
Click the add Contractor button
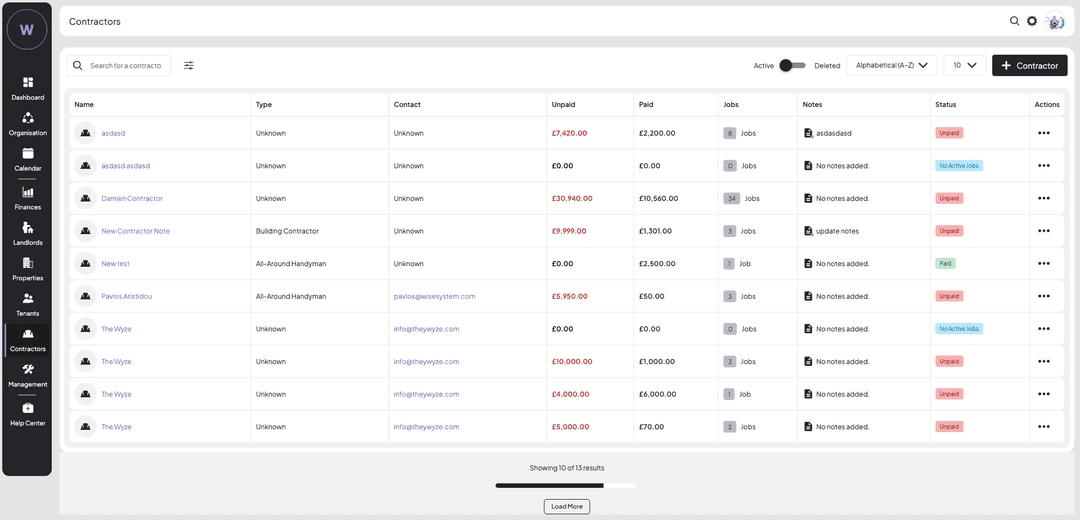1029,66
